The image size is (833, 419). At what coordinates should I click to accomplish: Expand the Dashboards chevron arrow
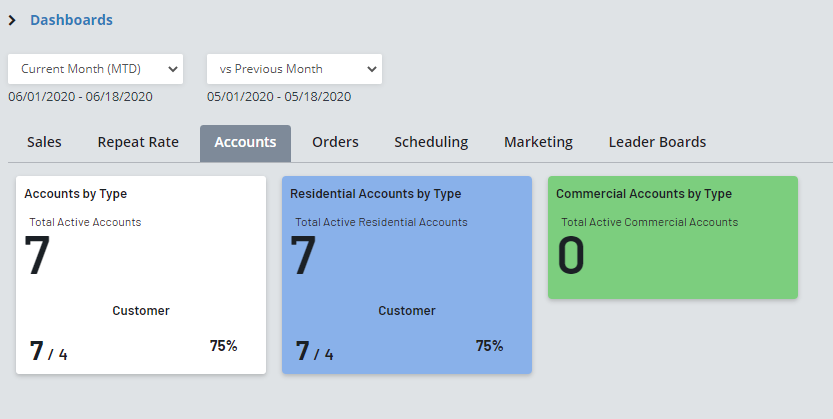tap(12, 20)
